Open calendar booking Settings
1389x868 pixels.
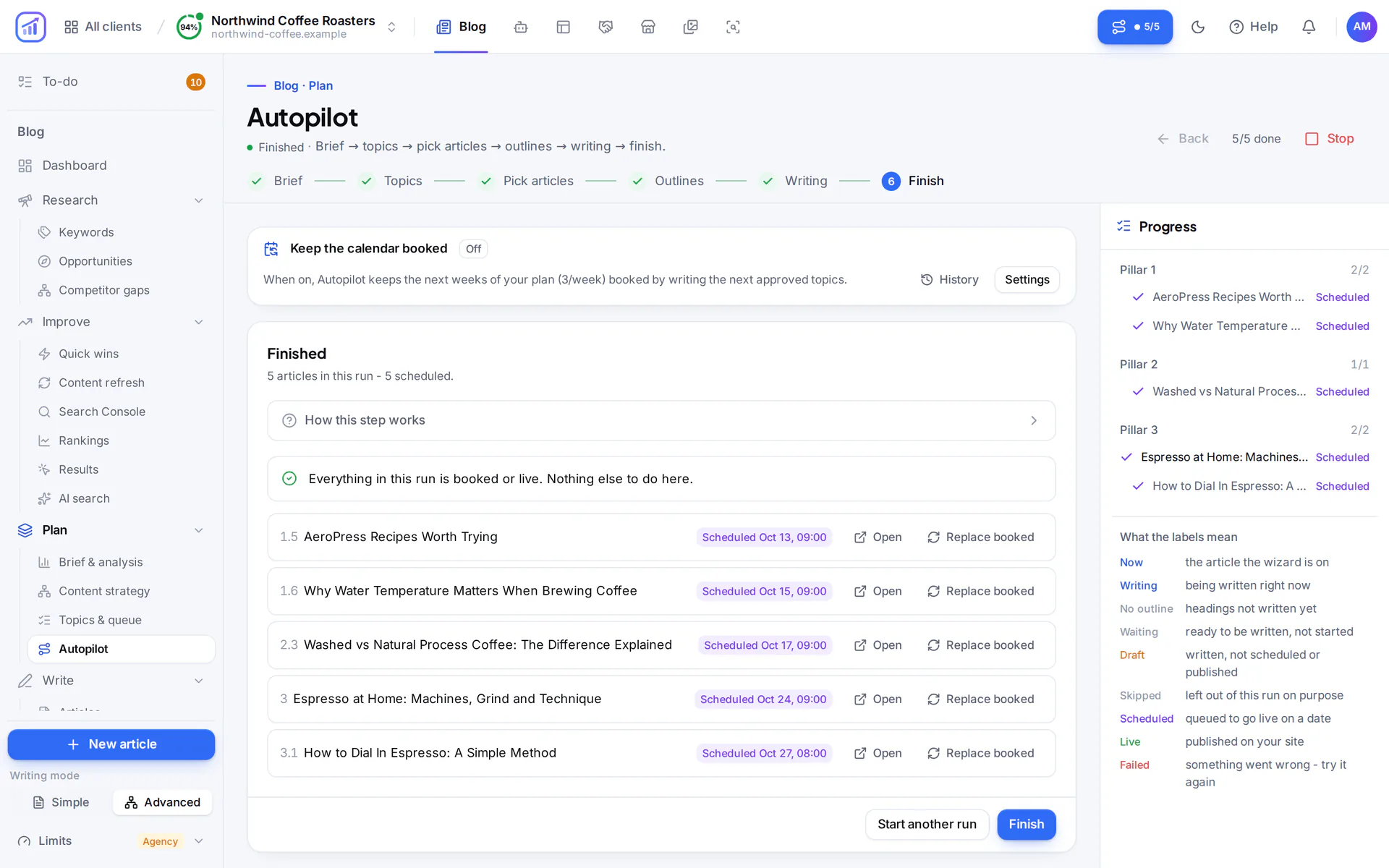1027,279
